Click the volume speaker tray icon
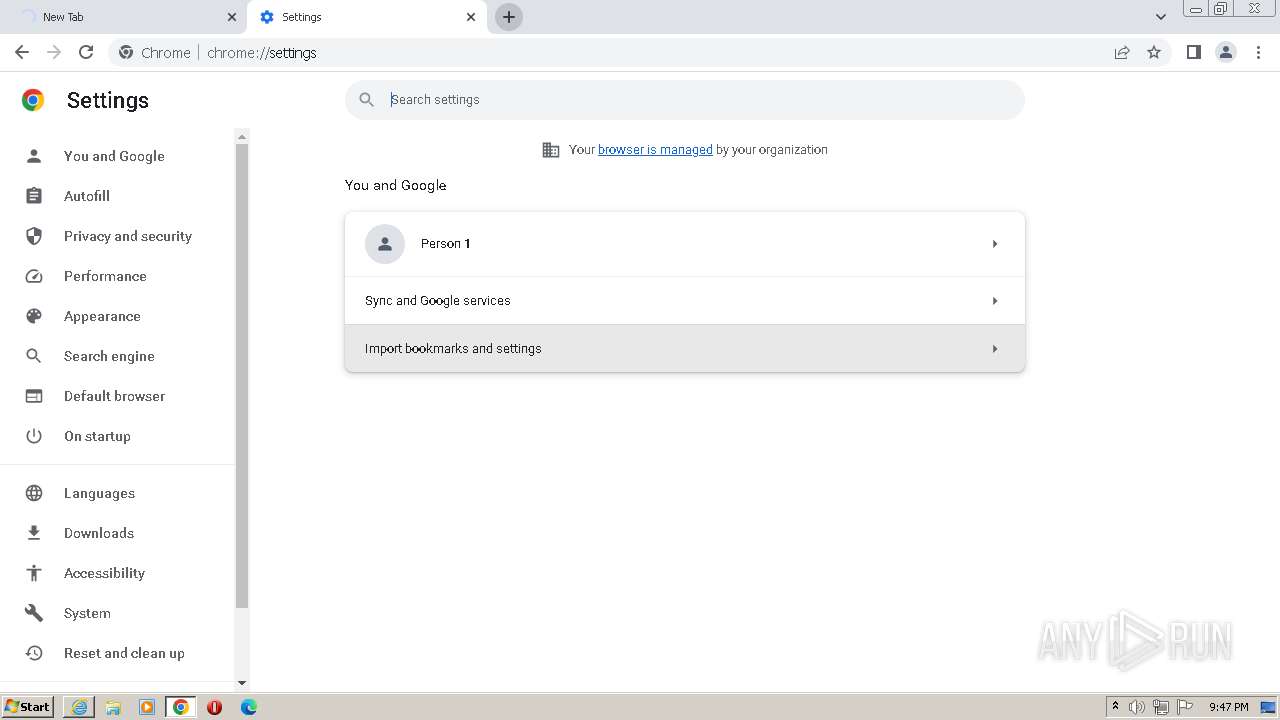This screenshot has height=720, width=1280. [1137, 707]
